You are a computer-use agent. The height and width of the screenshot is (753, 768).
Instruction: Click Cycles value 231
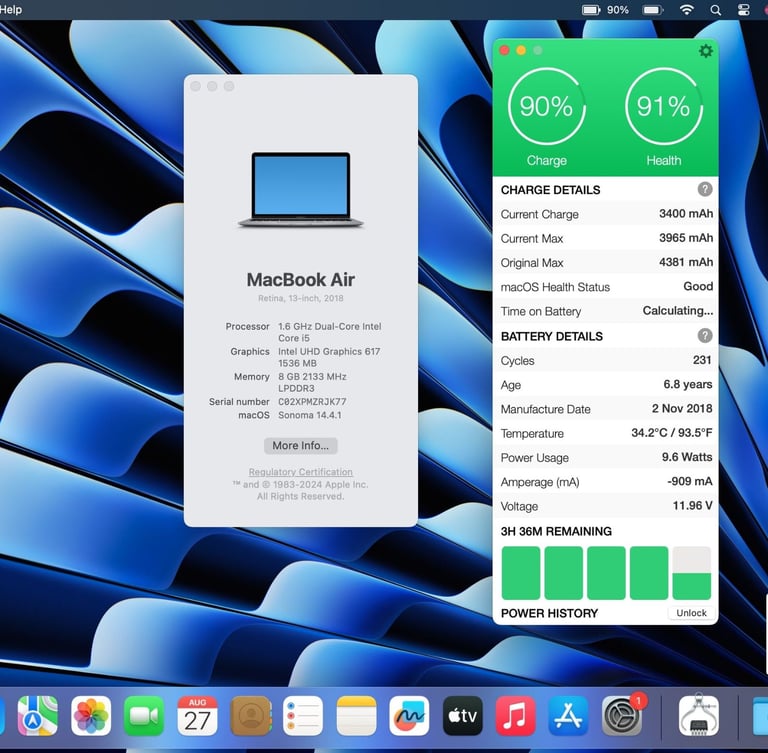(702, 360)
